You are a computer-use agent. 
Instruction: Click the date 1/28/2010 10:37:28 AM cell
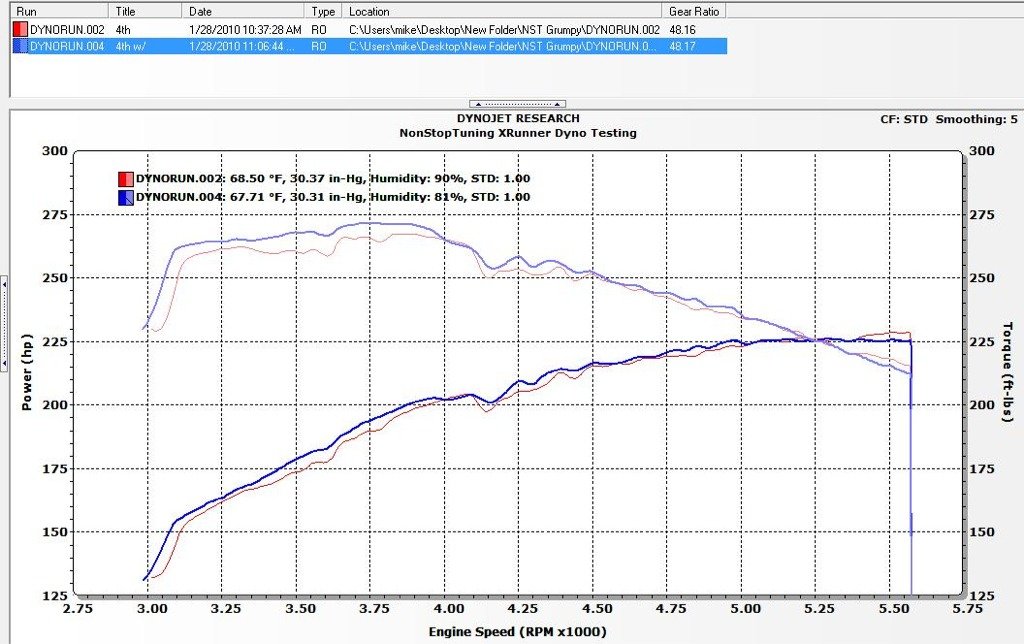246,29
